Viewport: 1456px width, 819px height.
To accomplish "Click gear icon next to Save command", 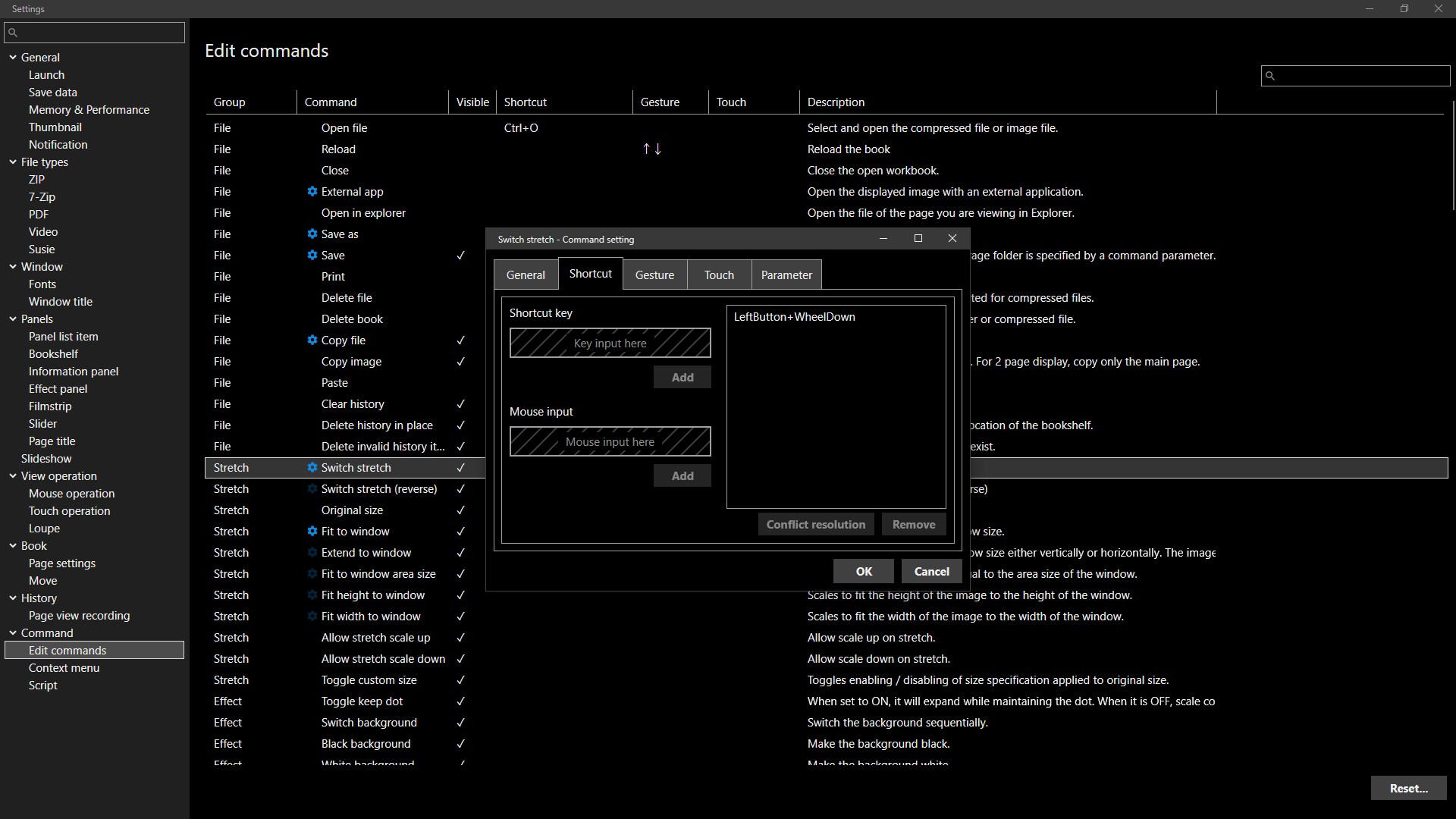I will point(312,256).
